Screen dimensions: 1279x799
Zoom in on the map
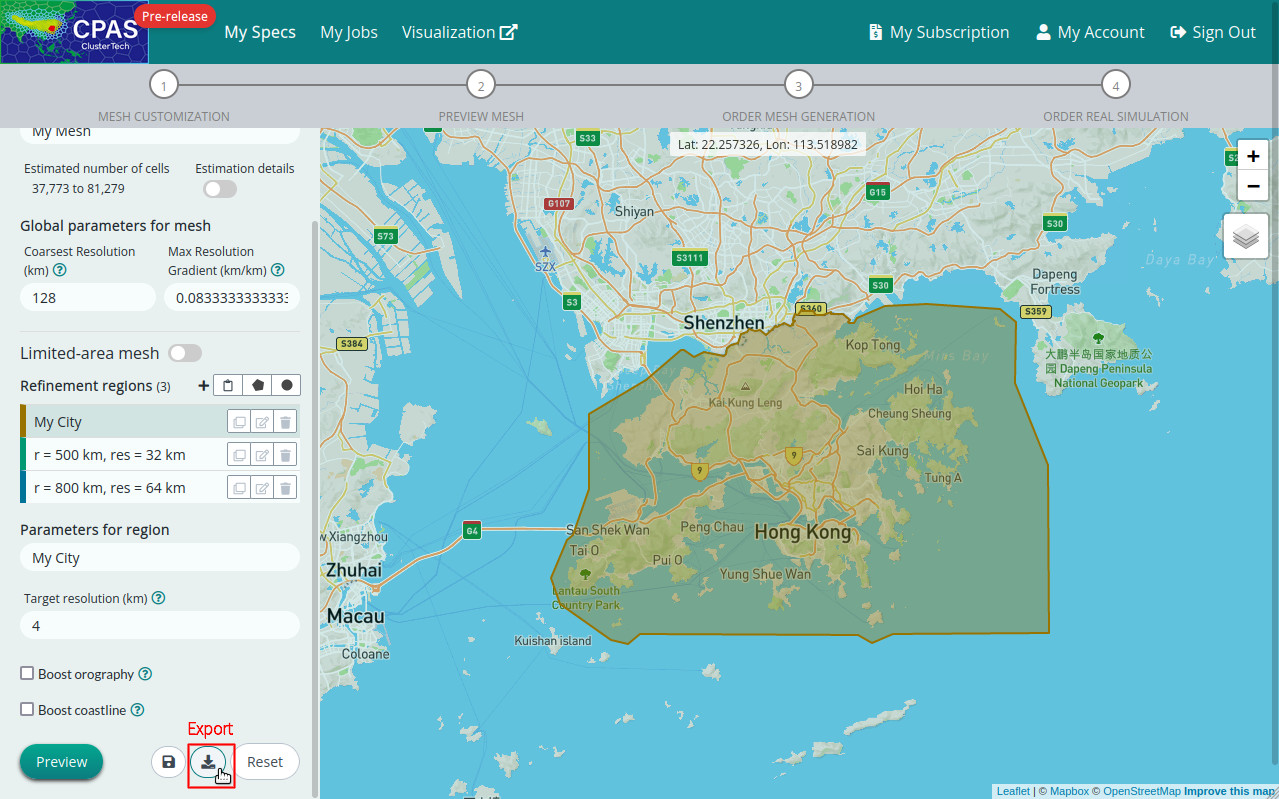[x=1253, y=156]
